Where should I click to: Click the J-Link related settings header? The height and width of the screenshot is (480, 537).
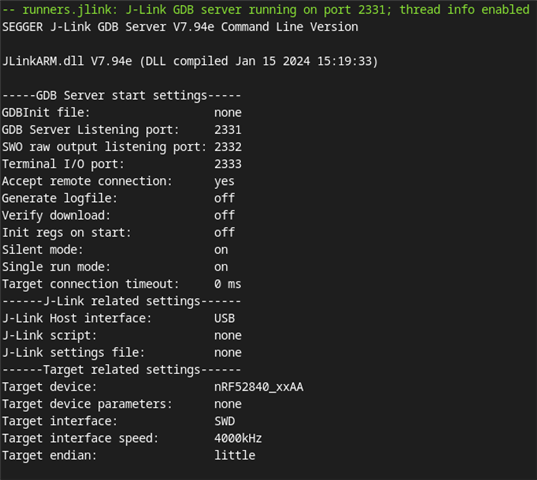(x=122, y=301)
